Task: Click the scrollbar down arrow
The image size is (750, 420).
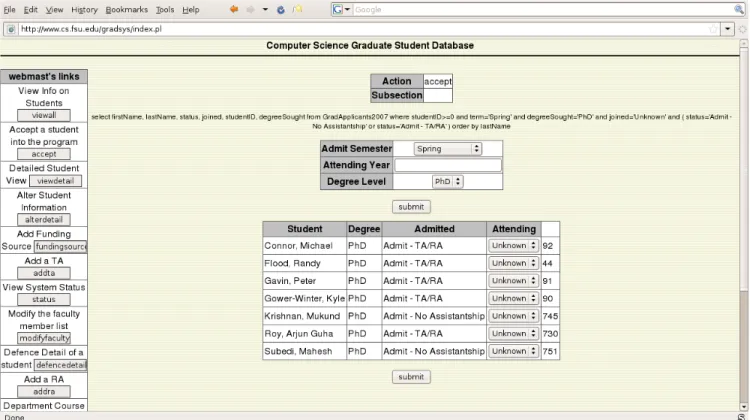Action: 743,407
